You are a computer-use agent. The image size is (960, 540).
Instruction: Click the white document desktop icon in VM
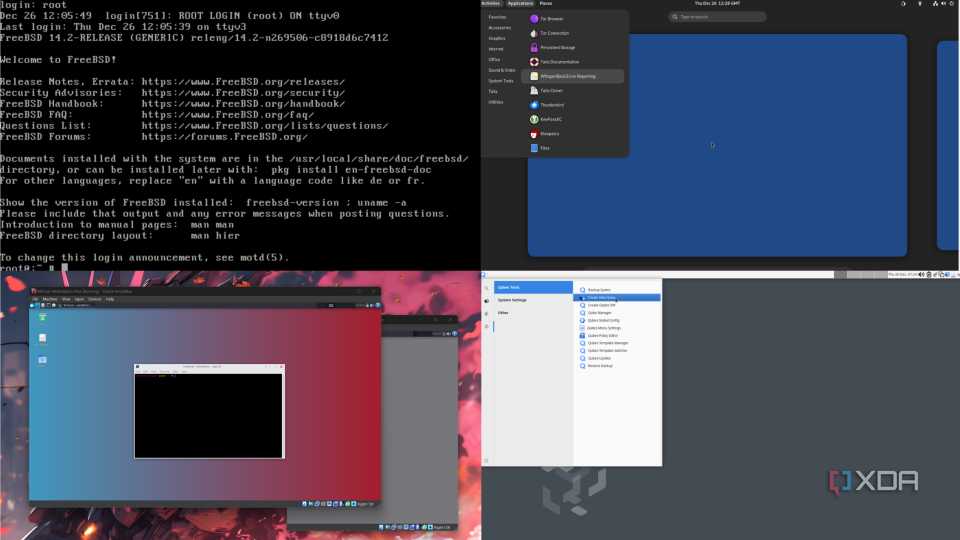click(x=42, y=338)
